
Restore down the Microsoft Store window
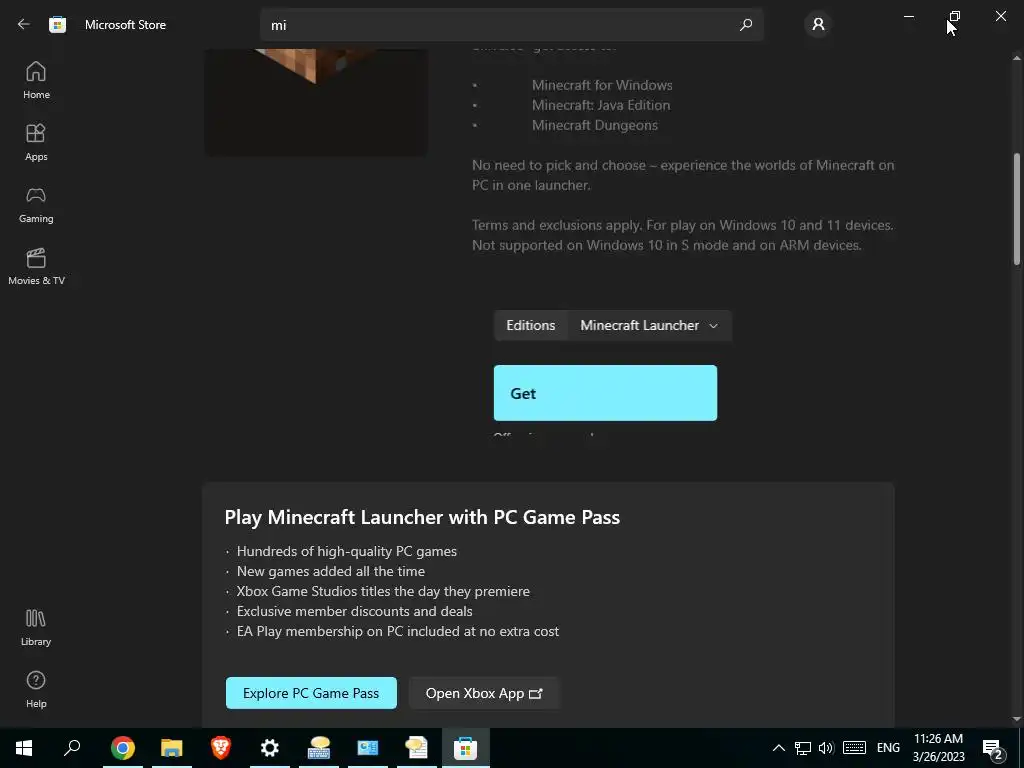pyautogui.click(x=955, y=16)
